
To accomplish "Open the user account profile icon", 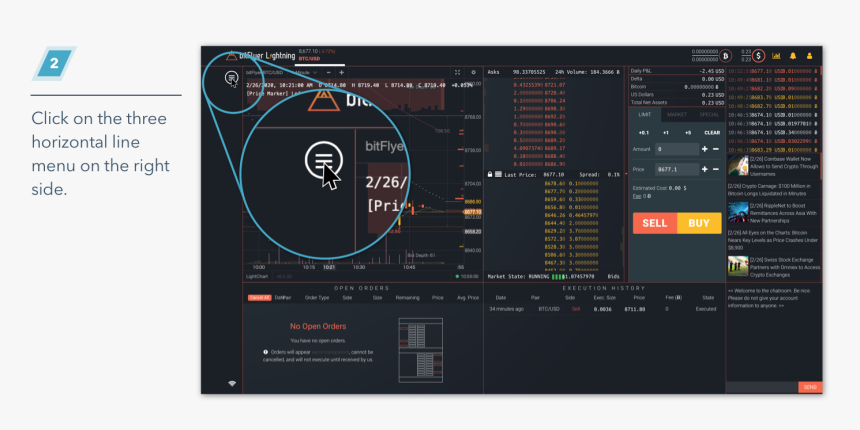I will tap(810, 56).
